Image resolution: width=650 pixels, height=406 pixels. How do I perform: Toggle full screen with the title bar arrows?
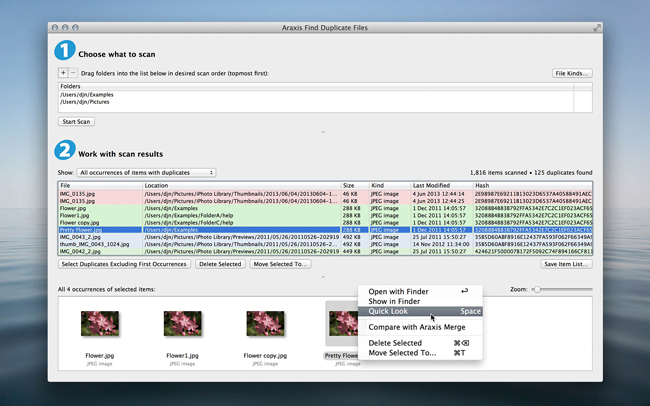point(597,28)
